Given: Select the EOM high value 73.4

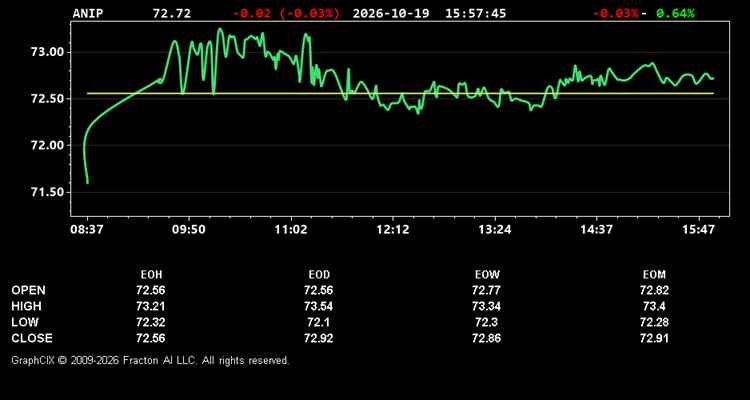Looking at the screenshot, I should (654, 306).
